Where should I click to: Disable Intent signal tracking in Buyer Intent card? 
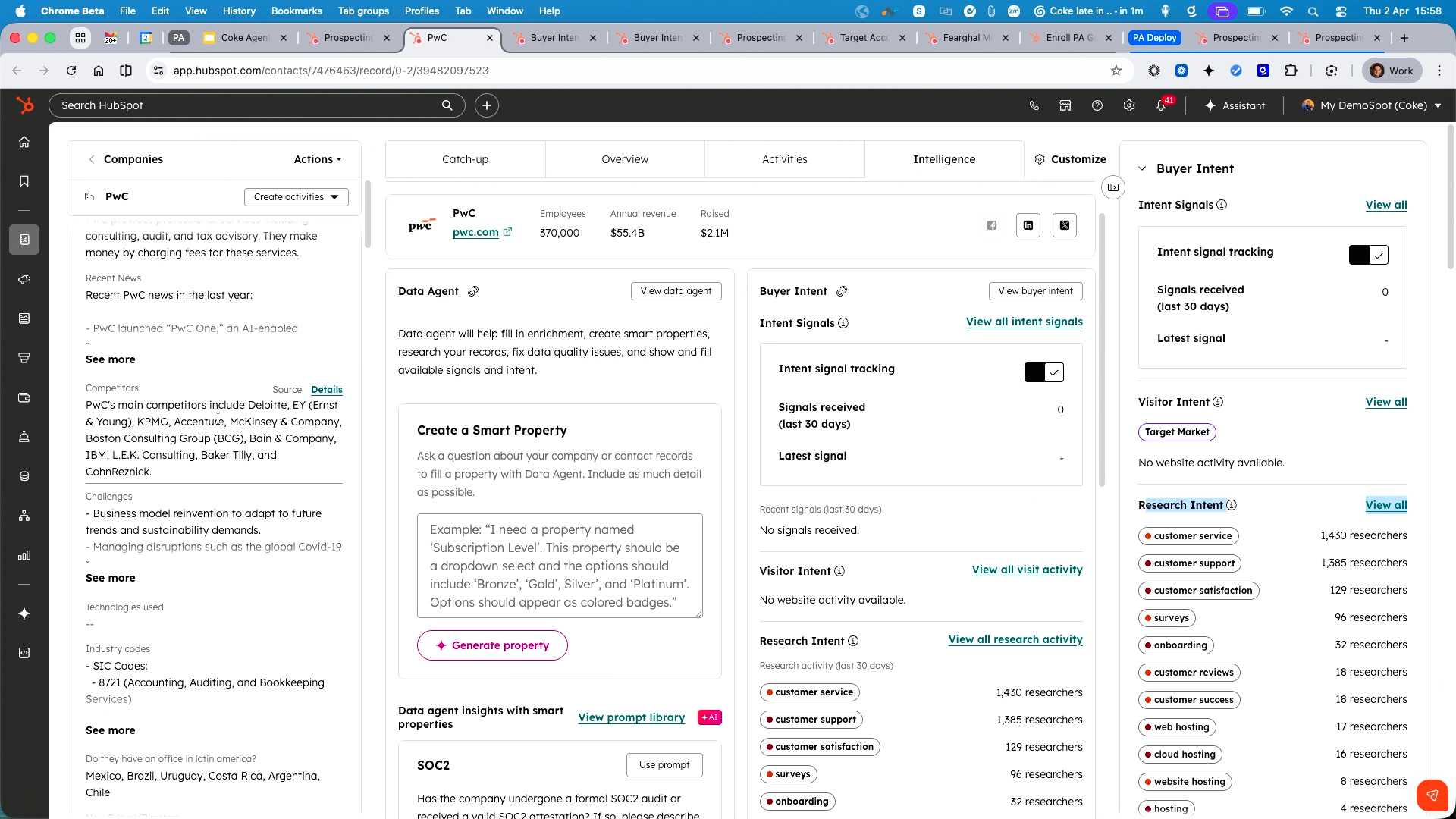pos(1044,372)
